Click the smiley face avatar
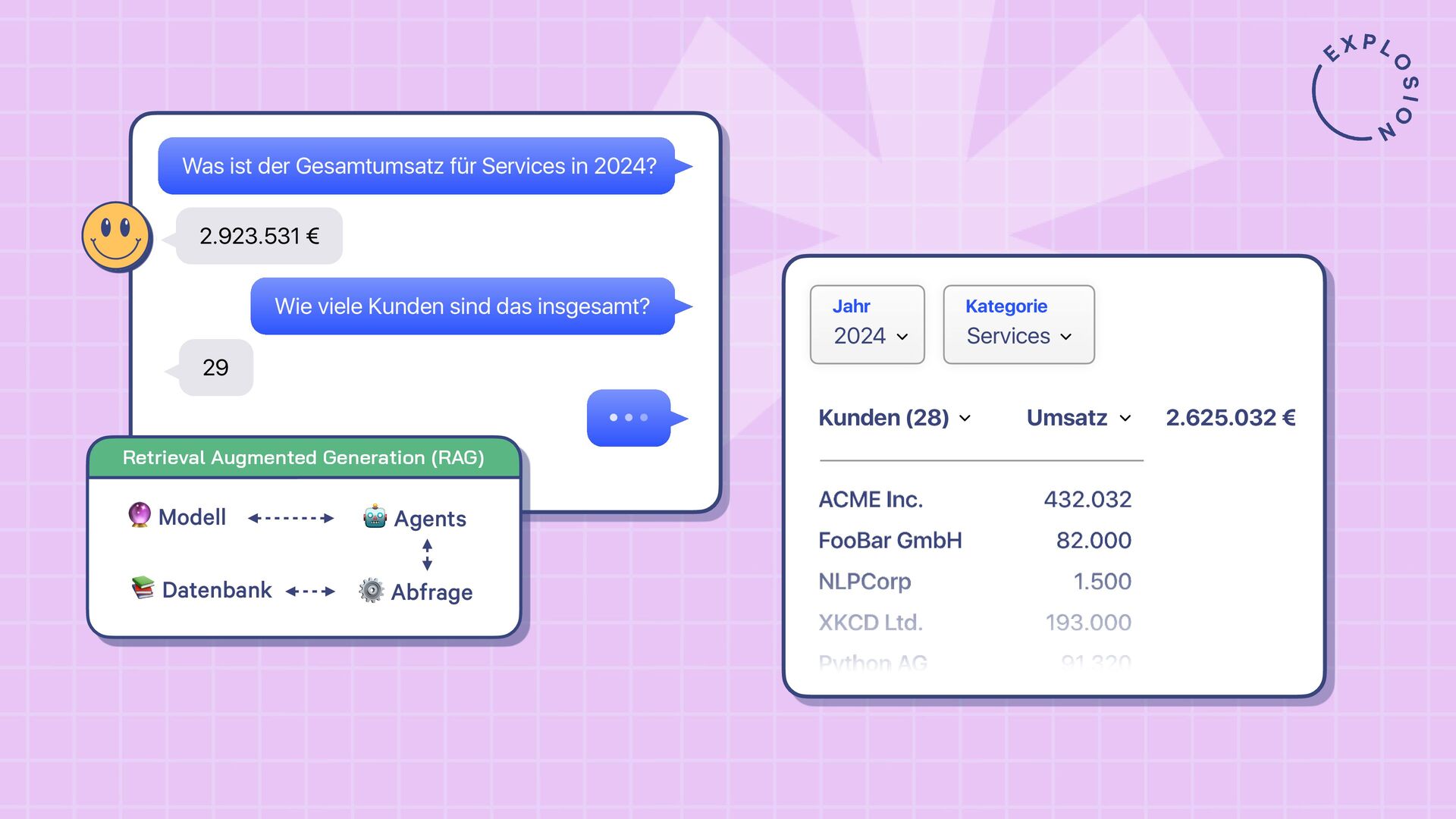Screen dimensions: 1456x819 click(116, 237)
